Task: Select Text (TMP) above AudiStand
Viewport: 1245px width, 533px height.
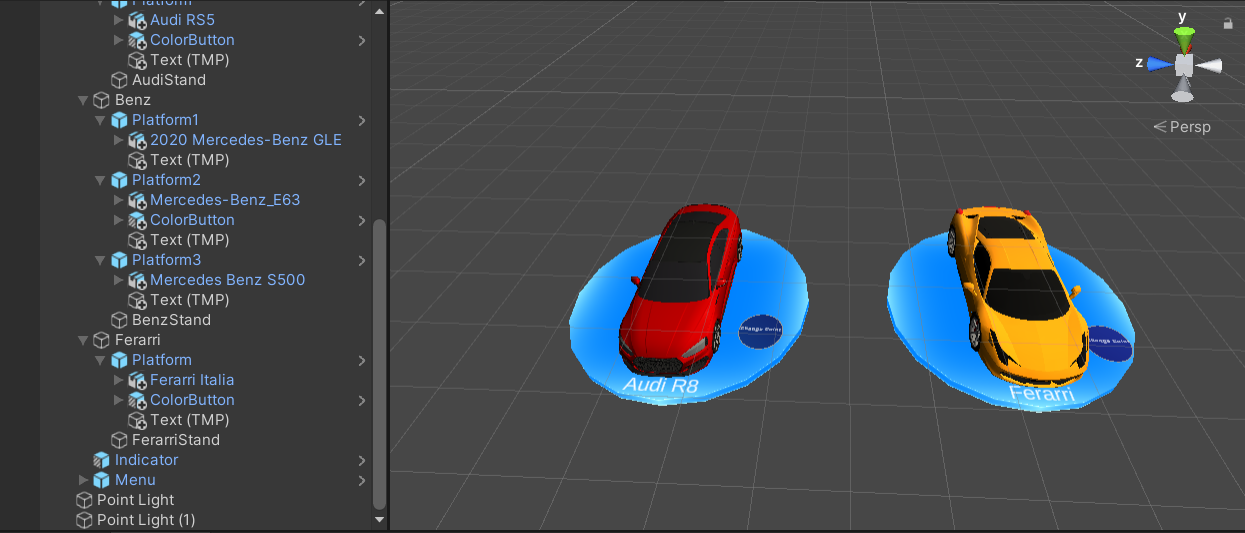Action: [x=190, y=60]
